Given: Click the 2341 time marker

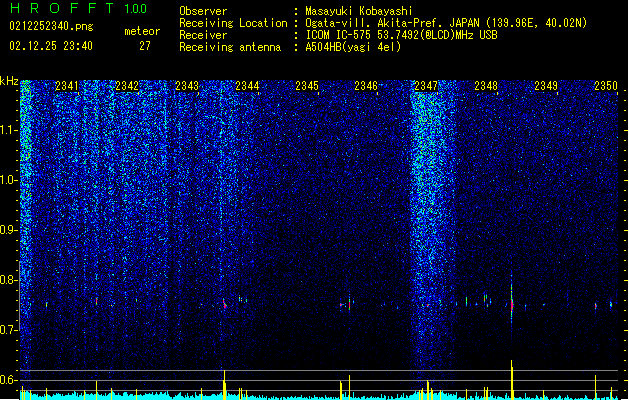Looking at the screenshot, I should click(67, 86).
